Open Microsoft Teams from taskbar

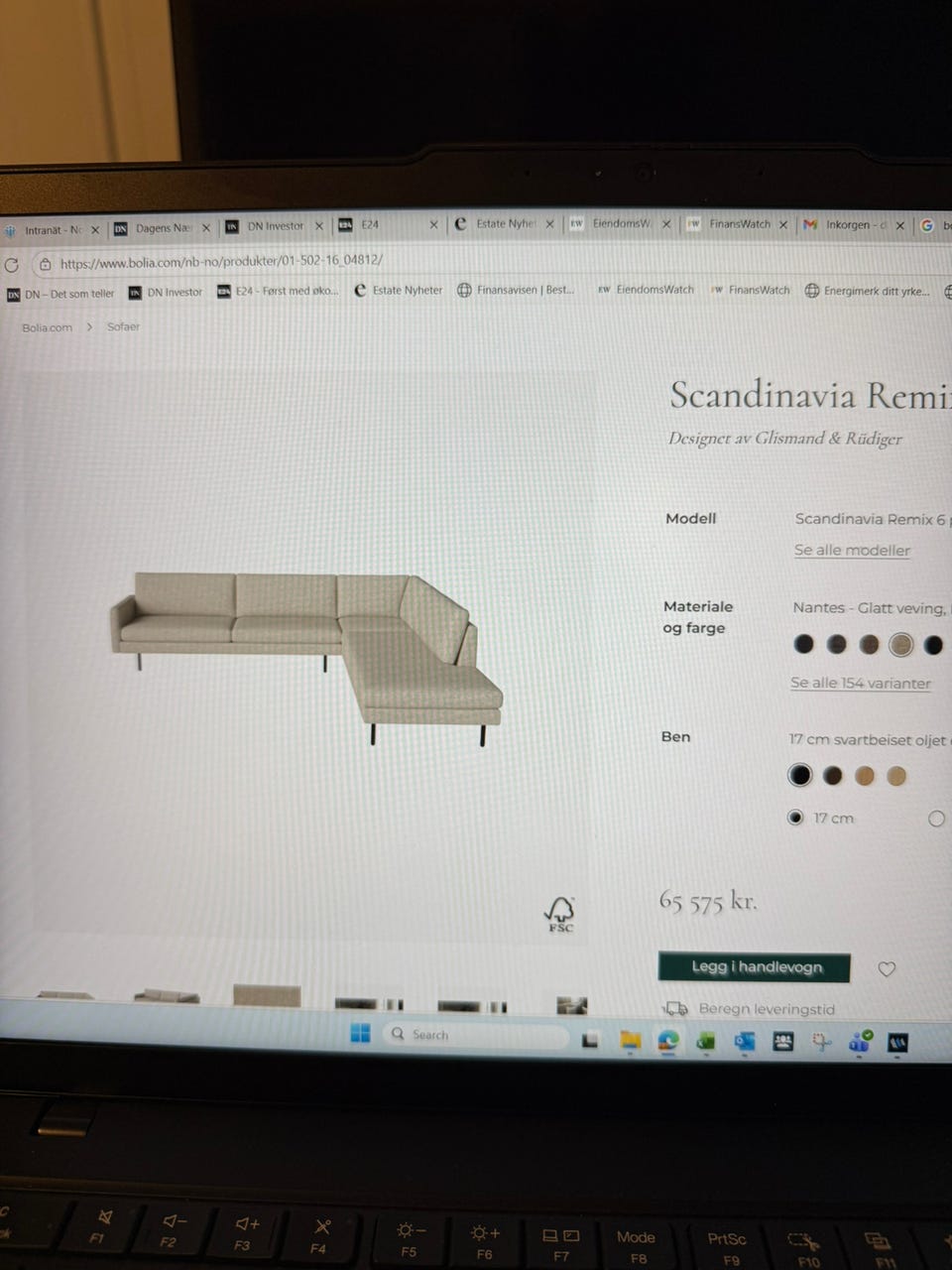tap(860, 1042)
